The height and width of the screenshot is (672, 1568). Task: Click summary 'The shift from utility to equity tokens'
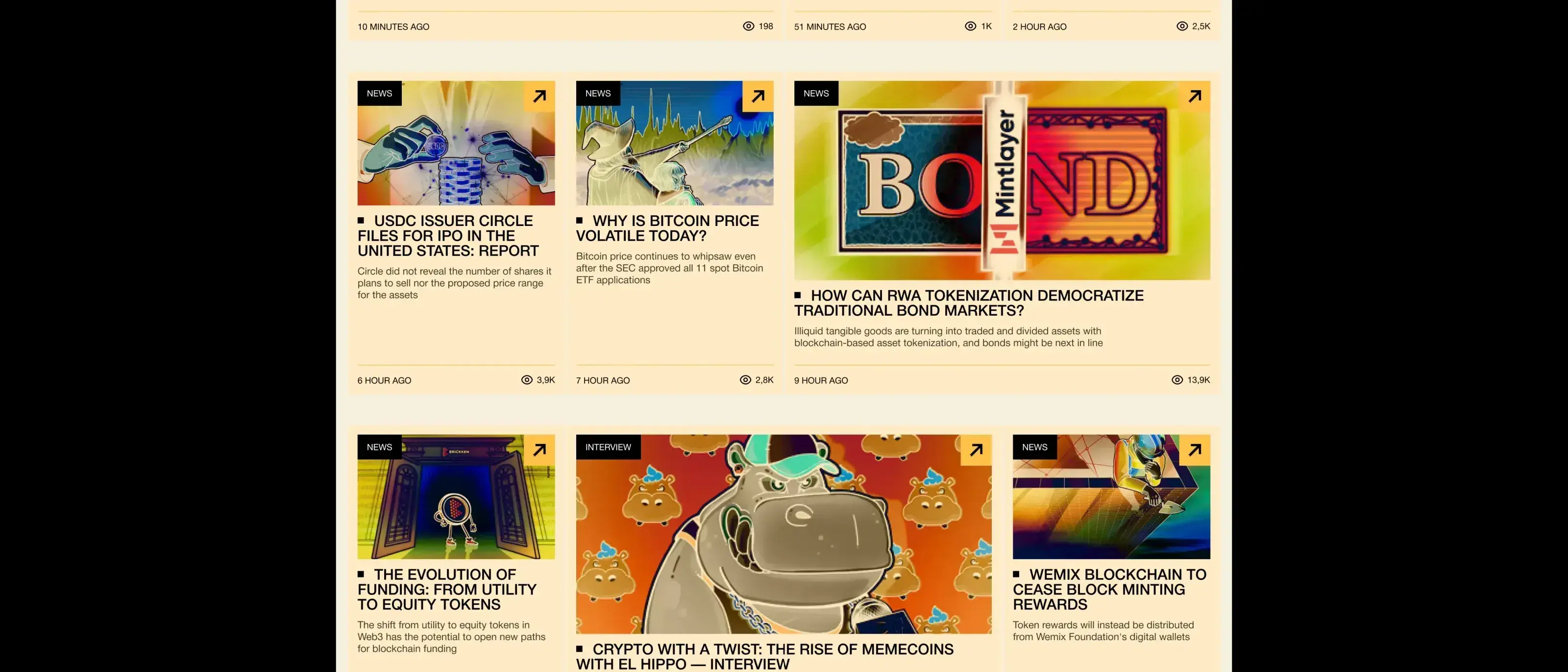point(452,637)
